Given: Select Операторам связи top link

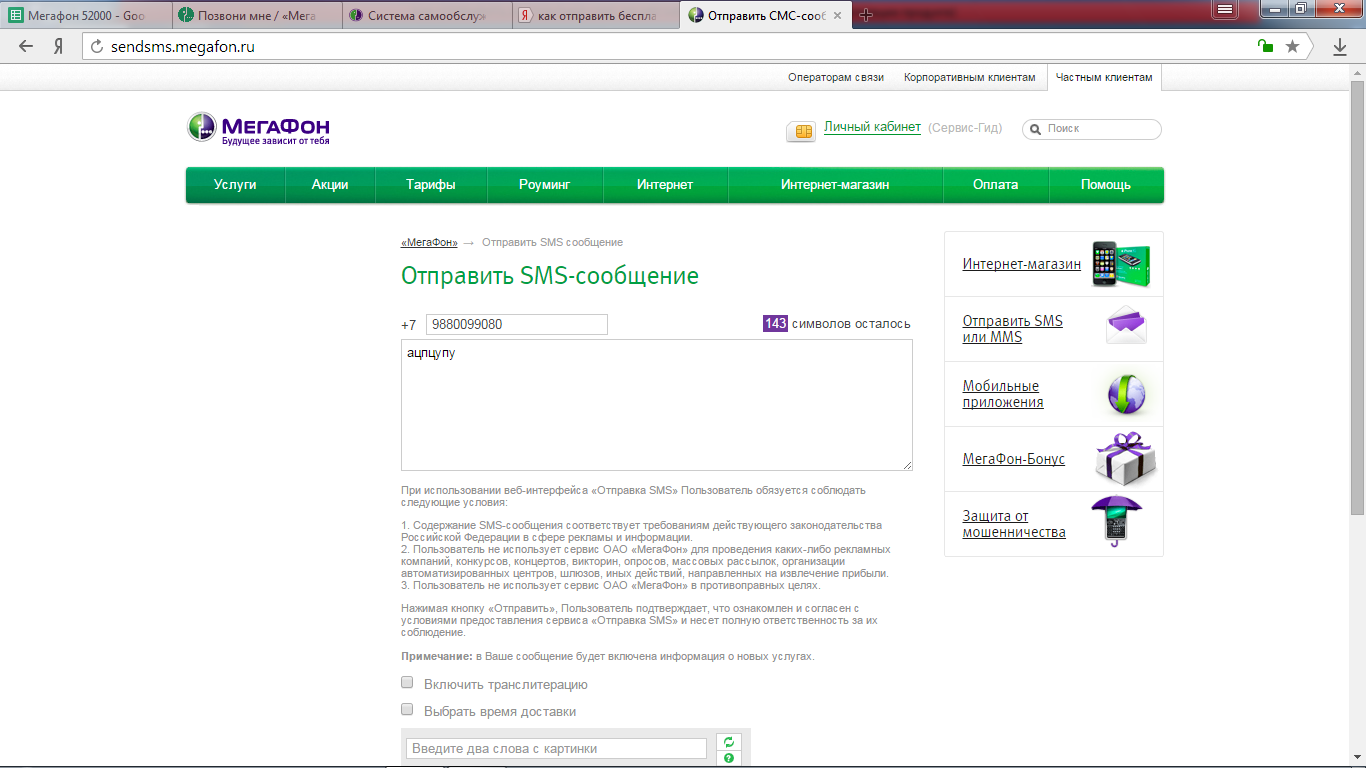Looking at the screenshot, I should click(x=836, y=77).
